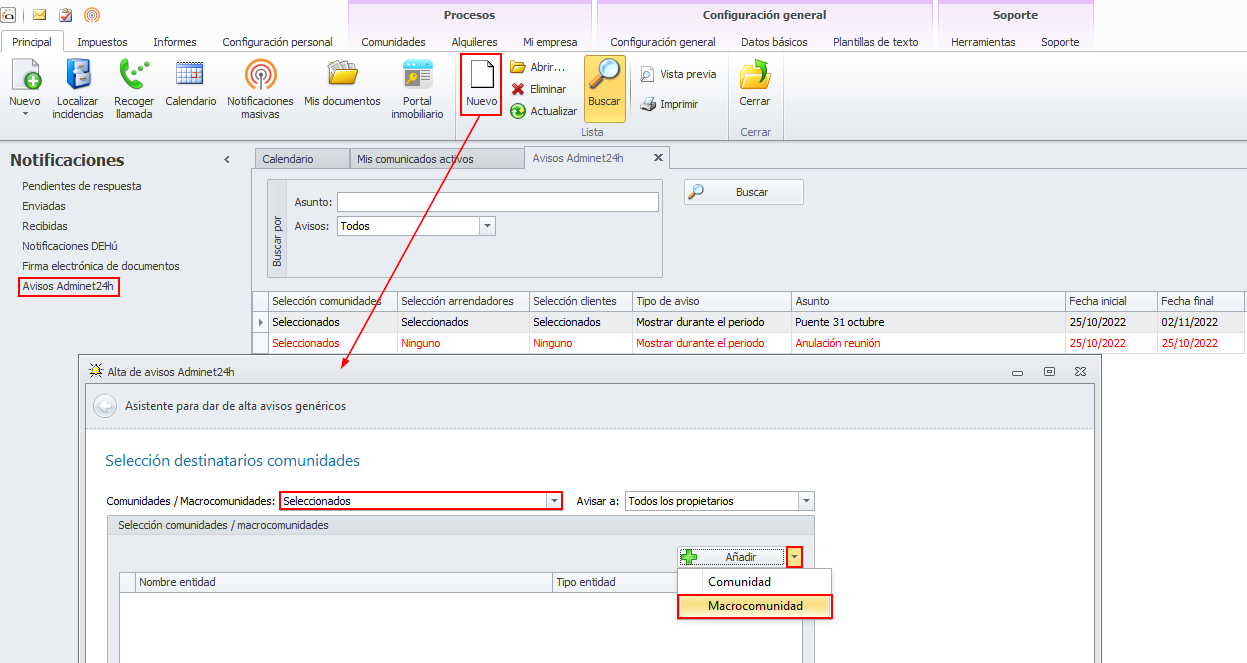
Task: Click the clipboard checklist quick access icon
Action: (65, 15)
